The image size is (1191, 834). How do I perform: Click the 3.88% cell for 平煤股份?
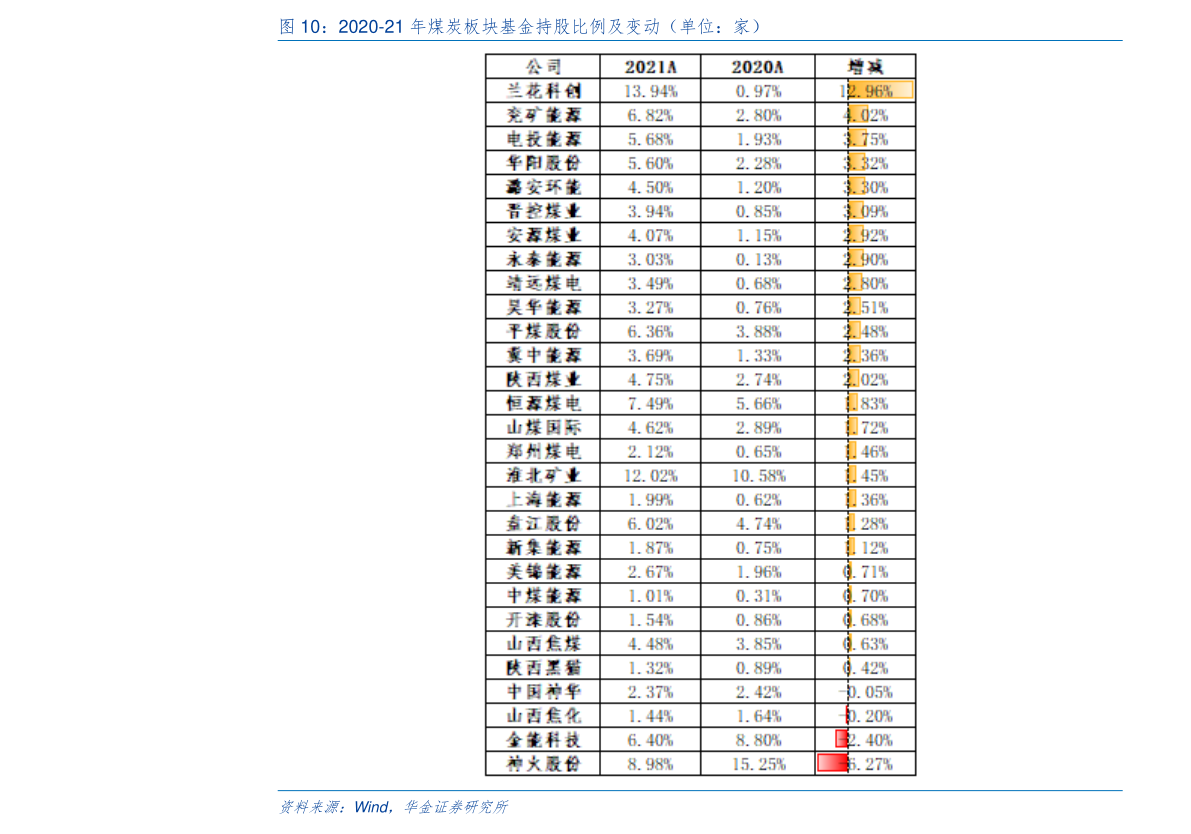pyautogui.click(x=758, y=332)
